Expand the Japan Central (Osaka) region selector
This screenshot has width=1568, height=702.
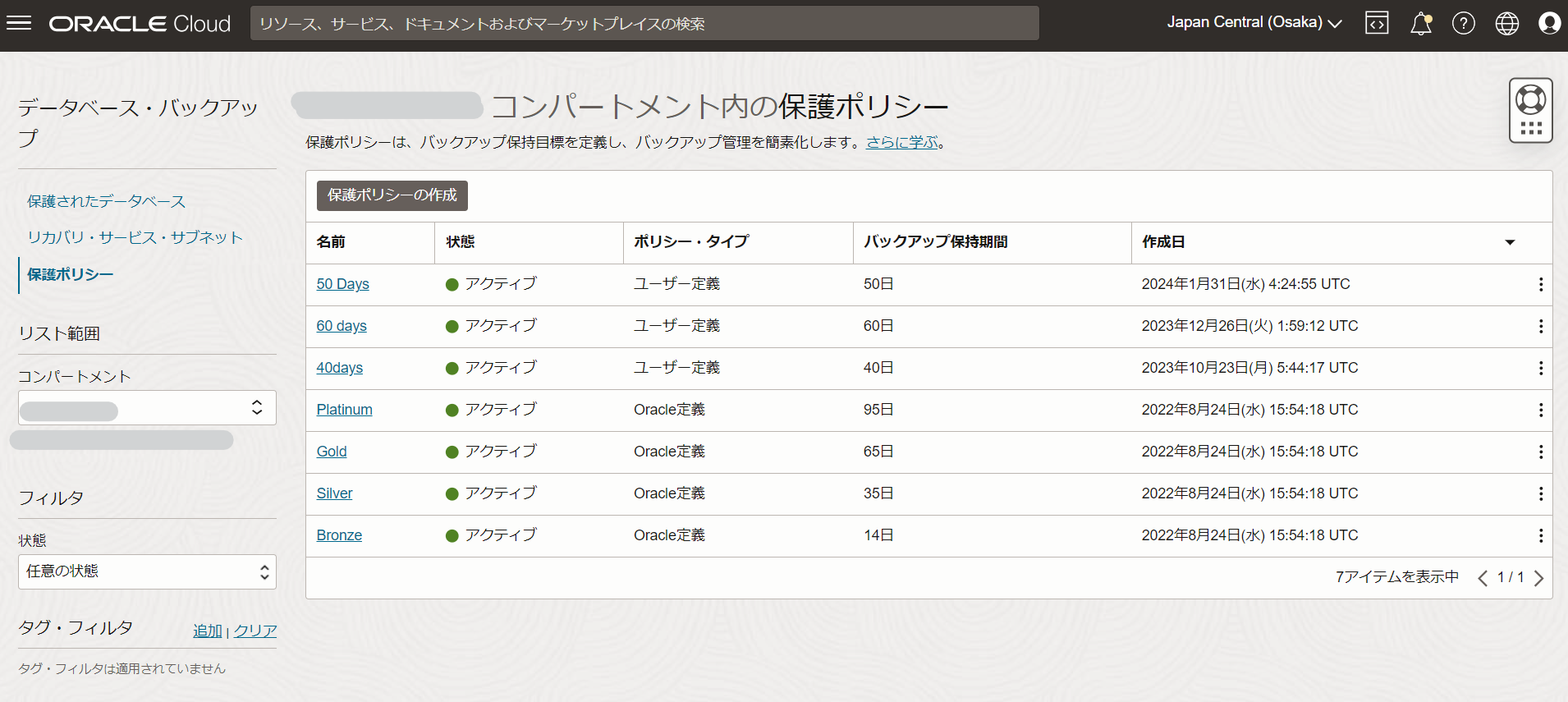click(x=1254, y=23)
